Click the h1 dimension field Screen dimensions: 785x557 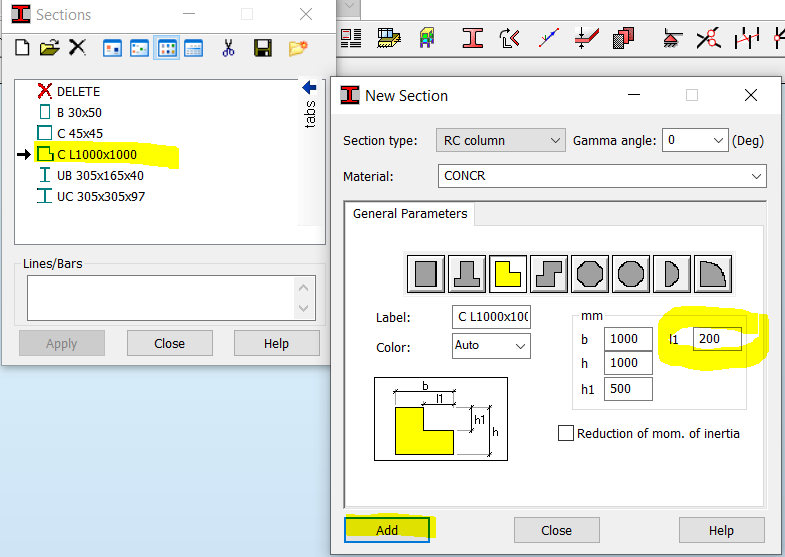click(x=628, y=389)
